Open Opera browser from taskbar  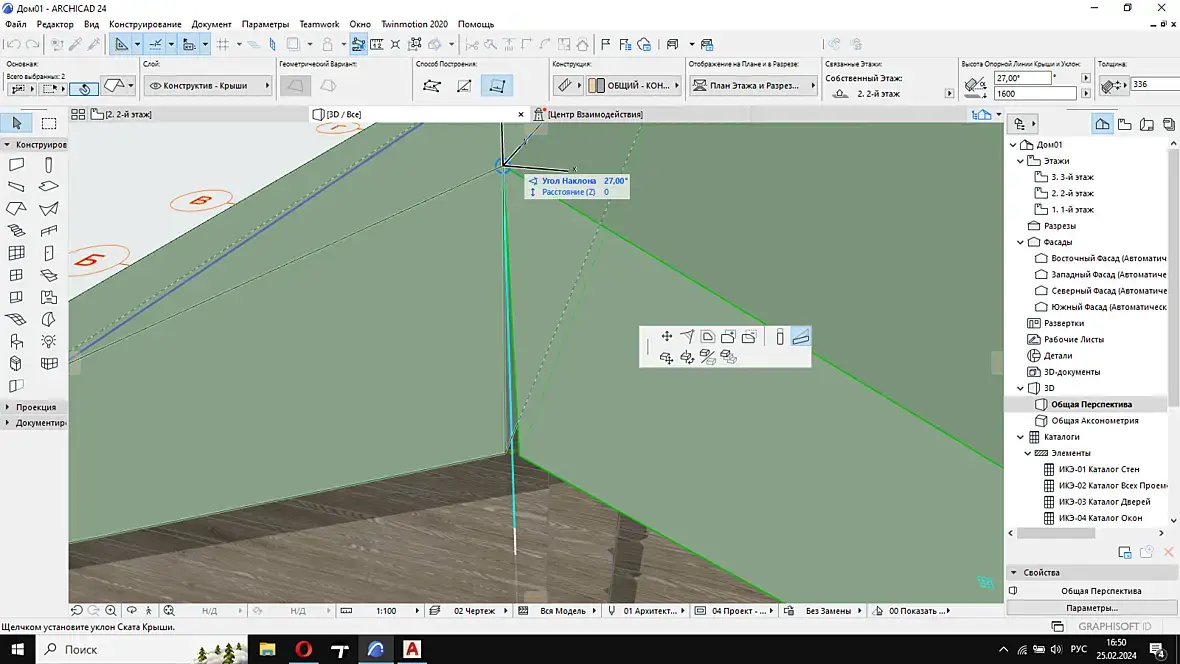[303, 649]
